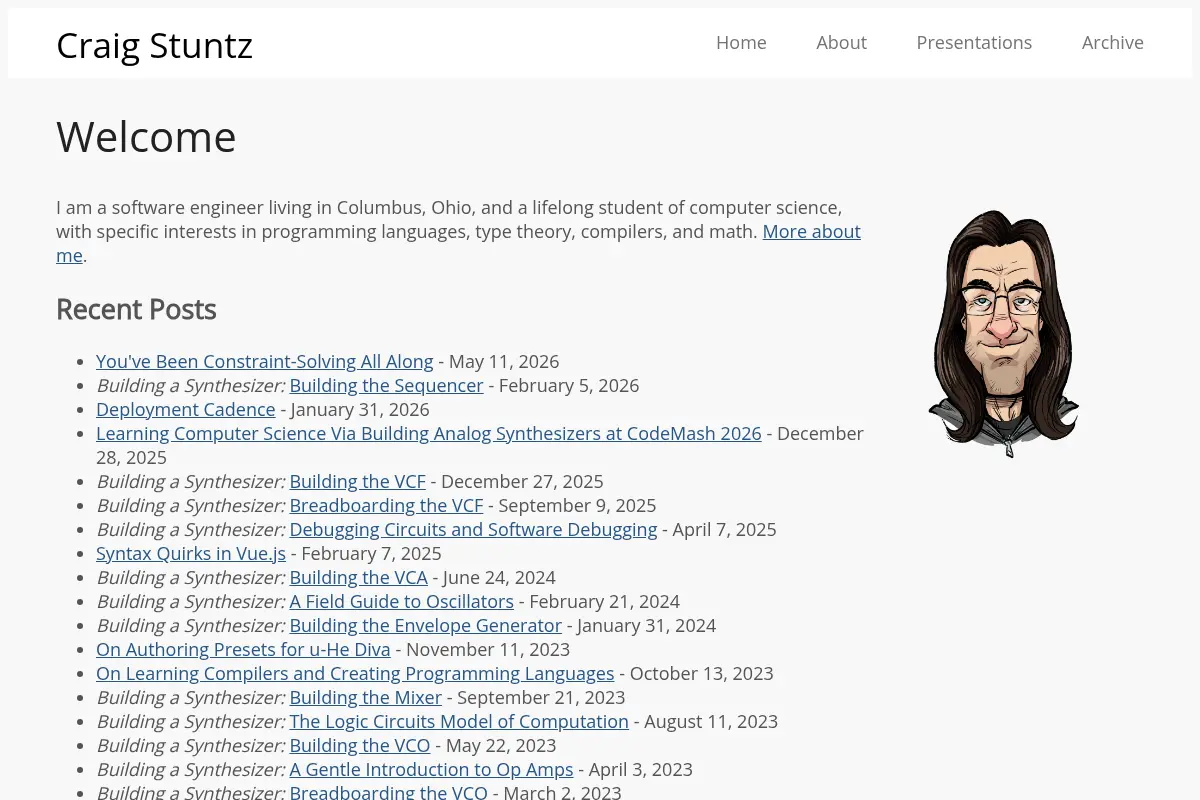
Task: Read the Deployment Cadence post
Action: coord(185,409)
